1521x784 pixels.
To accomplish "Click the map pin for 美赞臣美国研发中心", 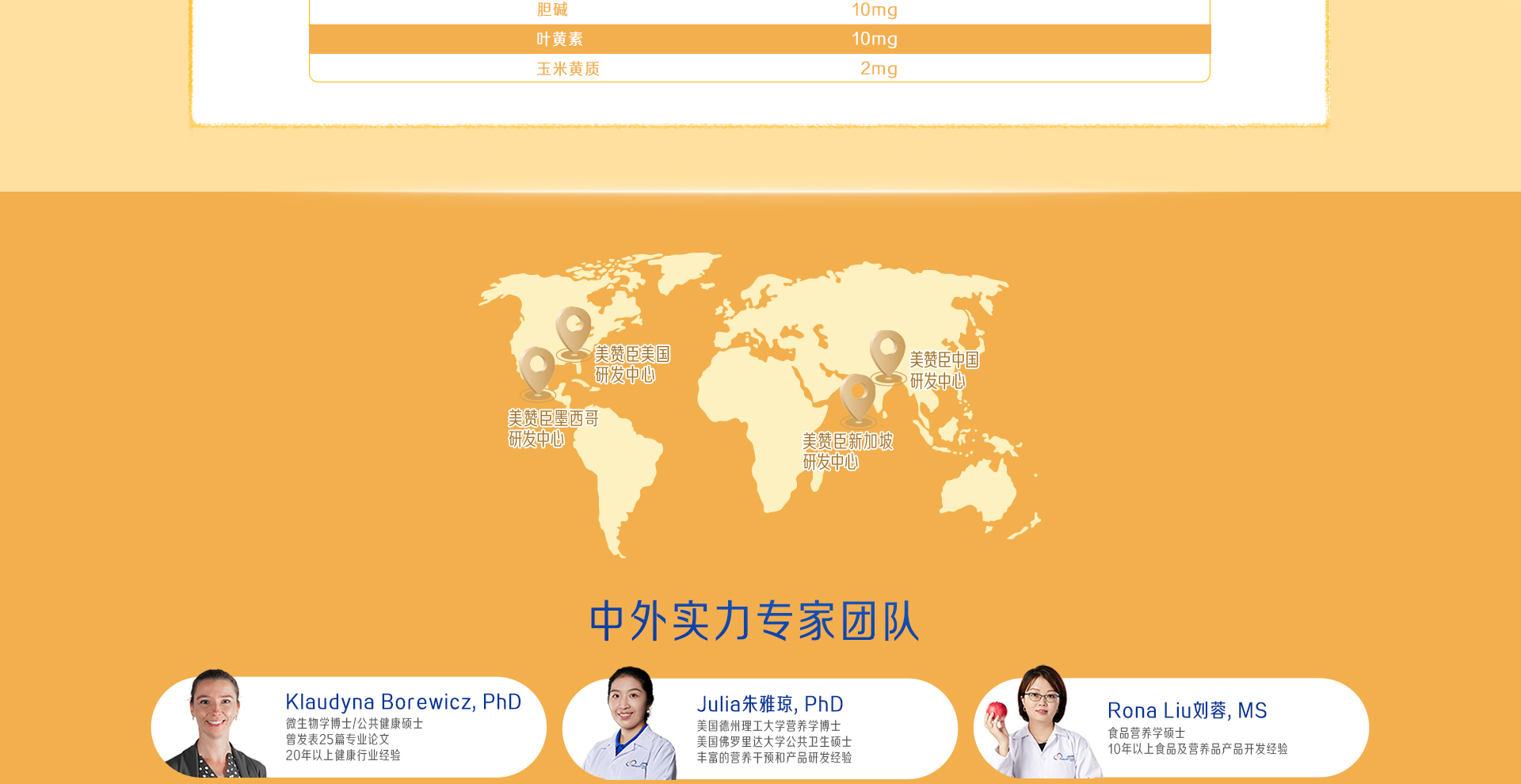I will (x=574, y=333).
